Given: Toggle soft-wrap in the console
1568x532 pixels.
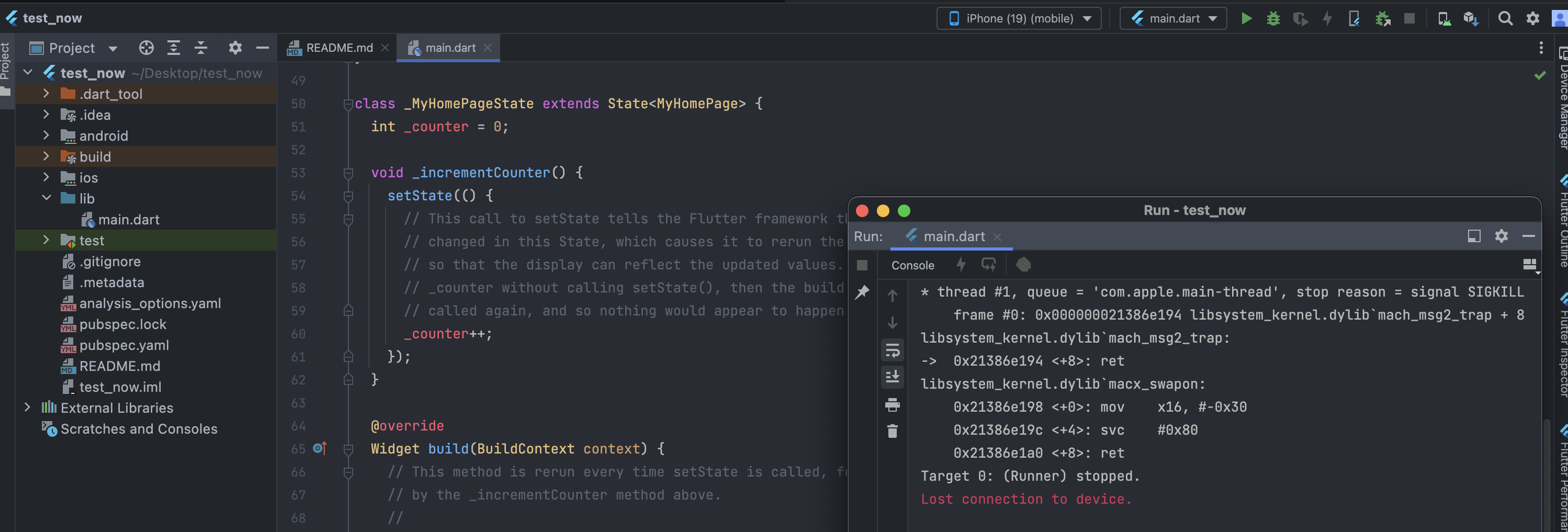Looking at the screenshot, I should (x=893, y=349).
